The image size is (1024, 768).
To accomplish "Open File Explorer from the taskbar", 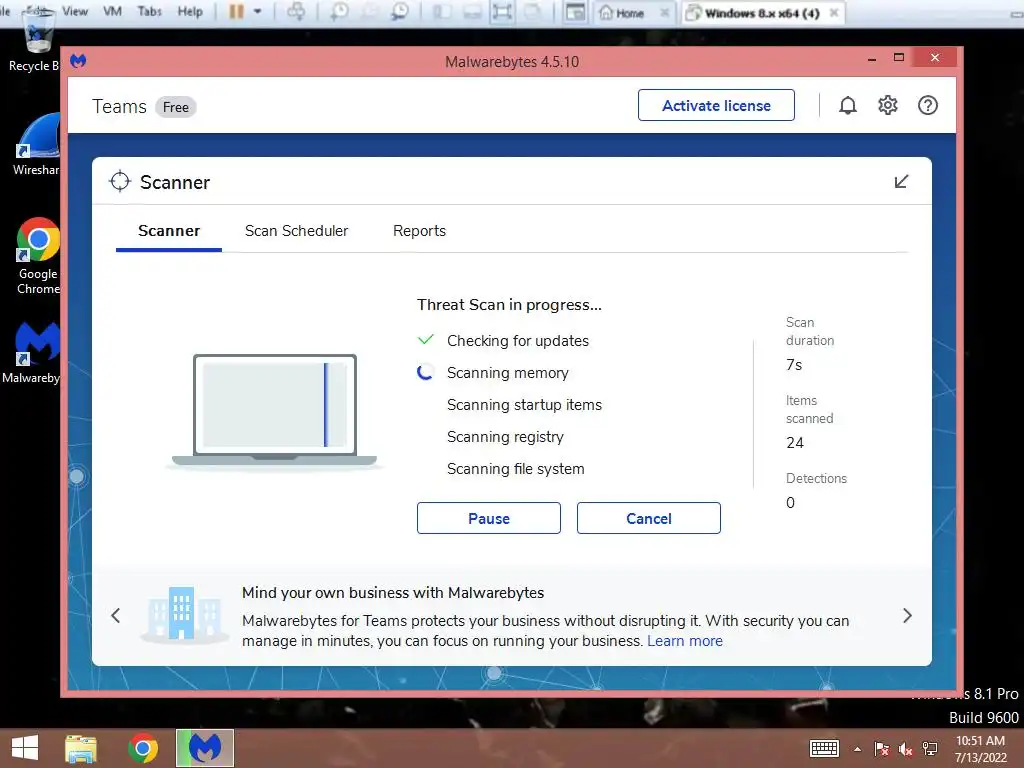I will tap(81, 748).
